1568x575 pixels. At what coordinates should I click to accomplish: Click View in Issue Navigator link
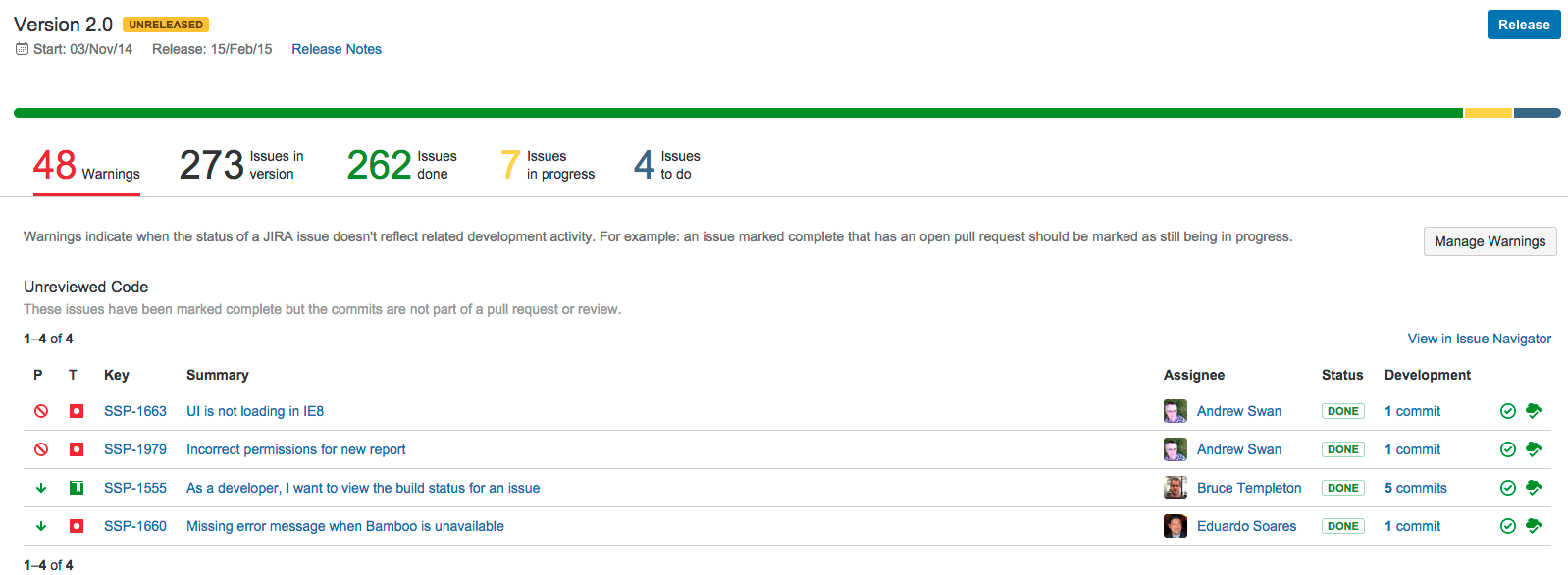point(1479,339)
